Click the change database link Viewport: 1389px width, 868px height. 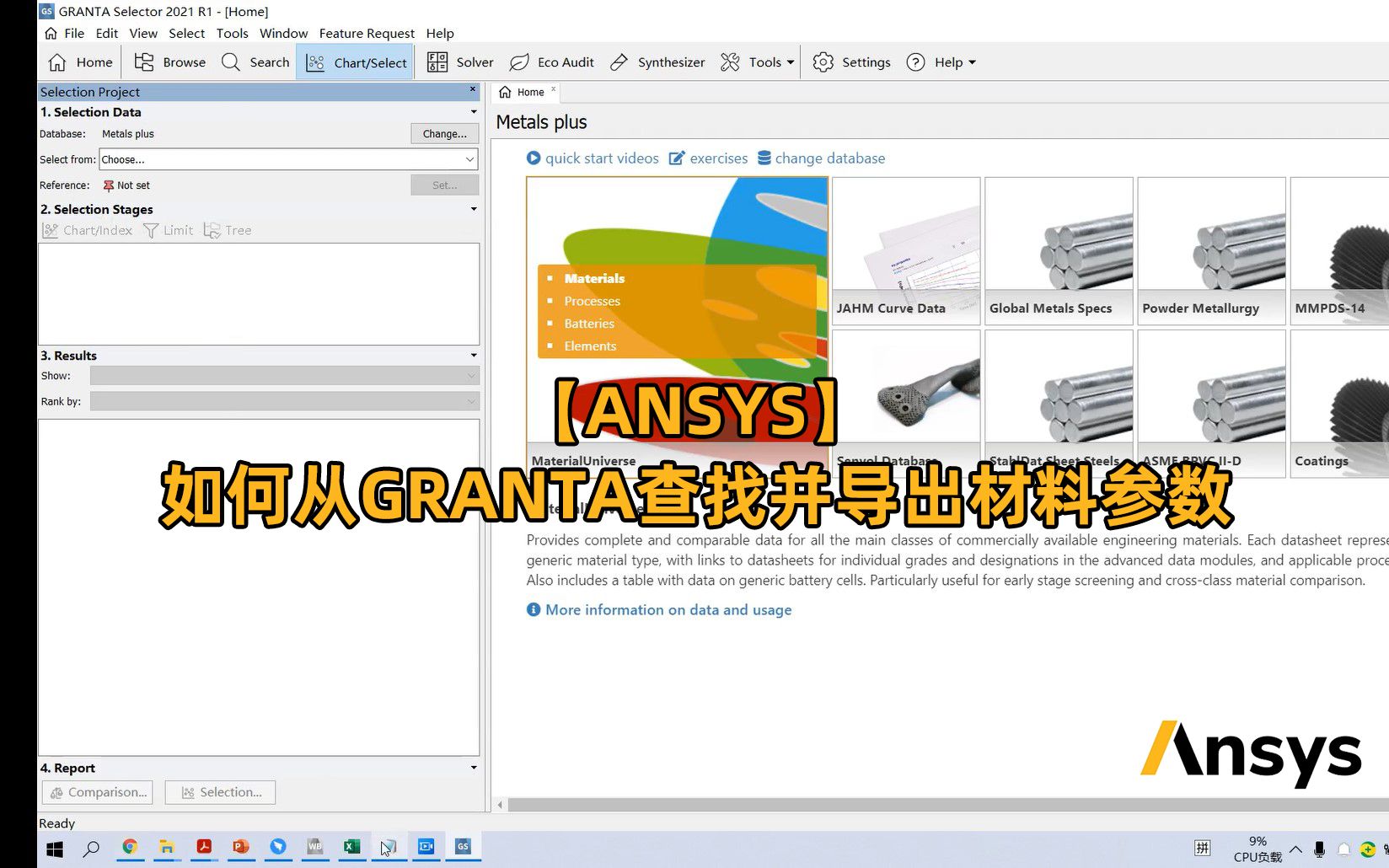click(x=821, y=158)
